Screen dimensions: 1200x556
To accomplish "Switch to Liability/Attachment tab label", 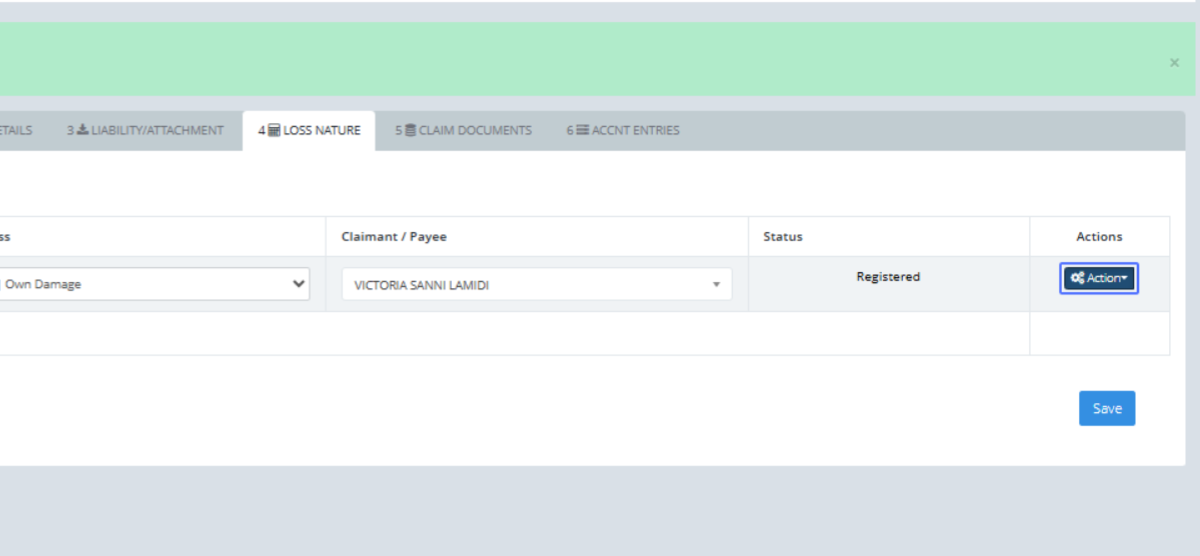I will click(x=157, y=130).
